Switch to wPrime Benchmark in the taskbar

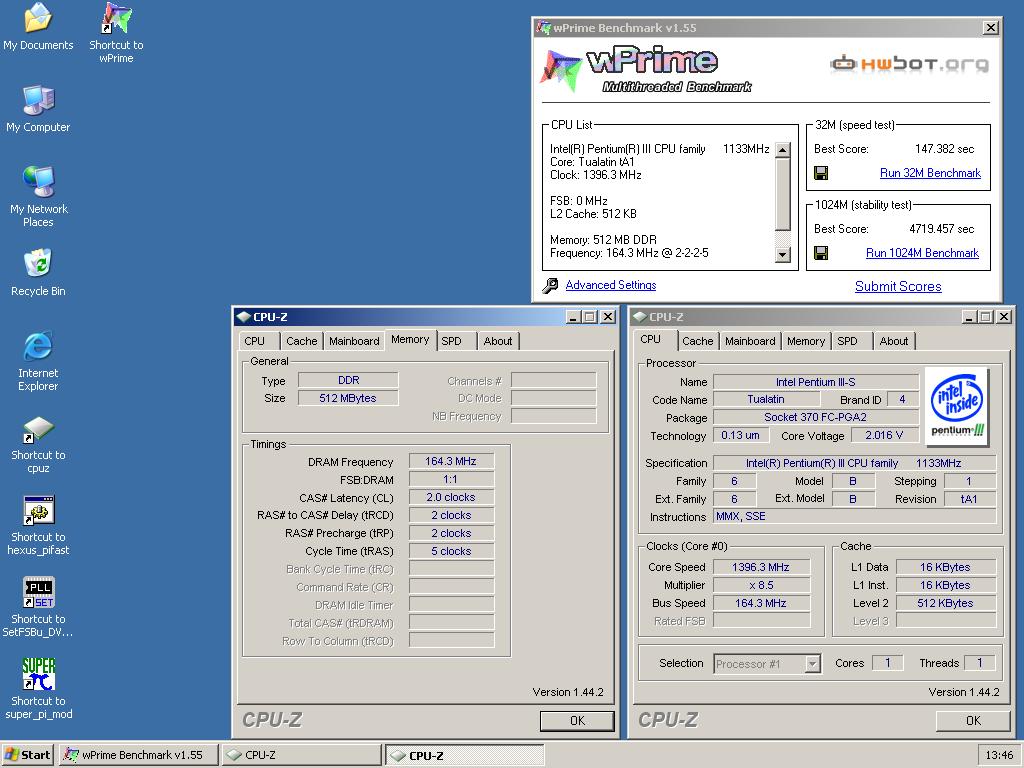pos(139,755)
